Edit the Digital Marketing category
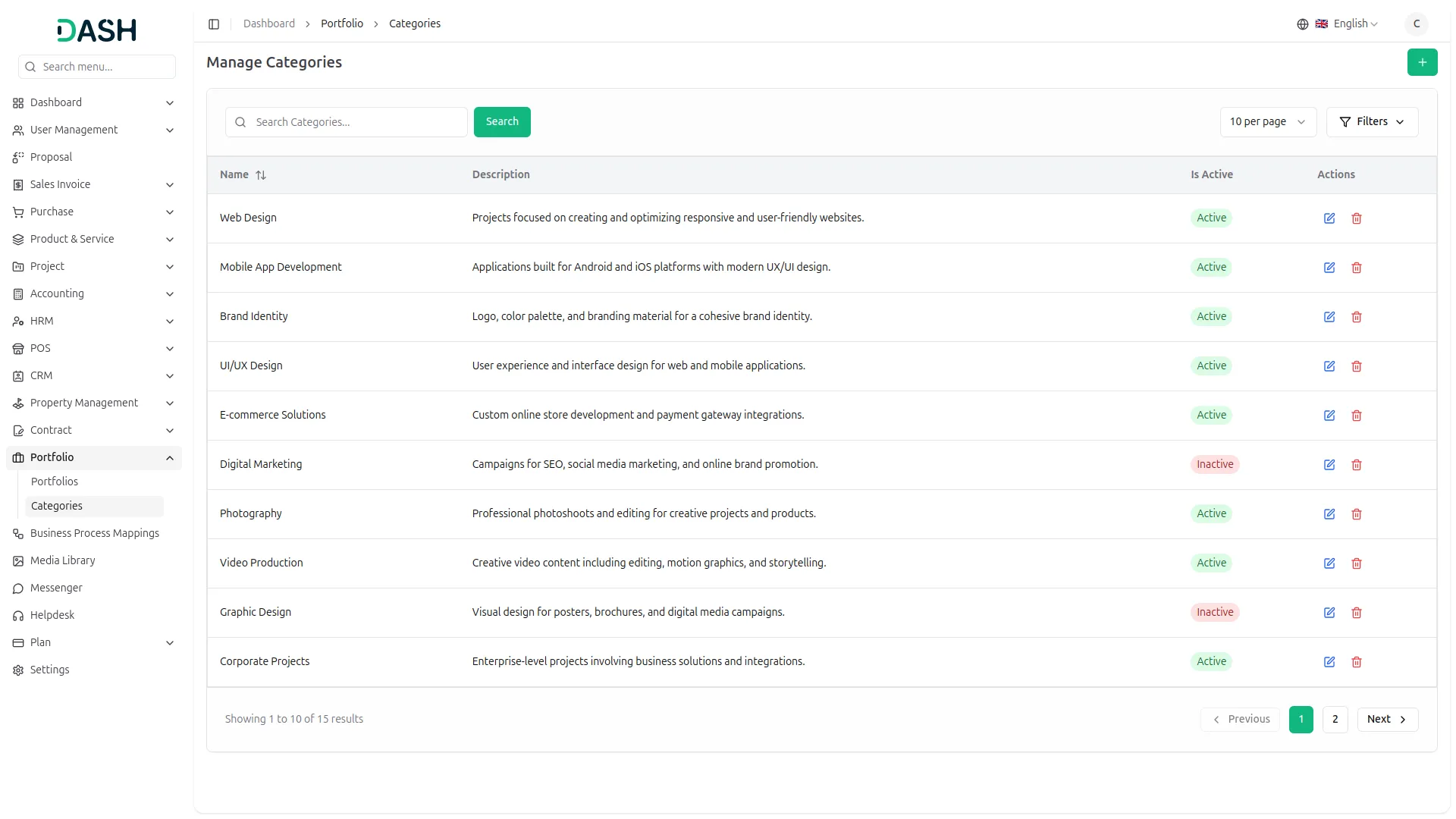The image size is (1456, 819). coord(1329,465)
